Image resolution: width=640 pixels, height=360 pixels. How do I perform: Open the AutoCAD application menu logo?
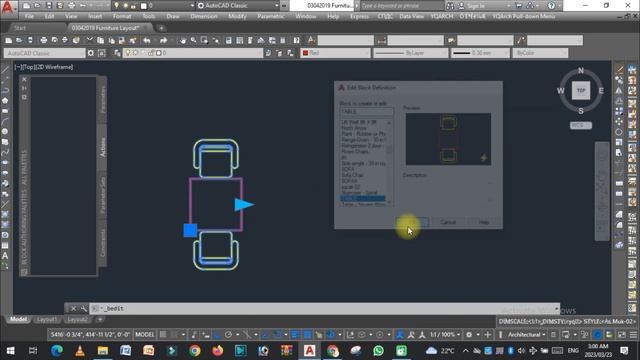(x=7, y=7)
